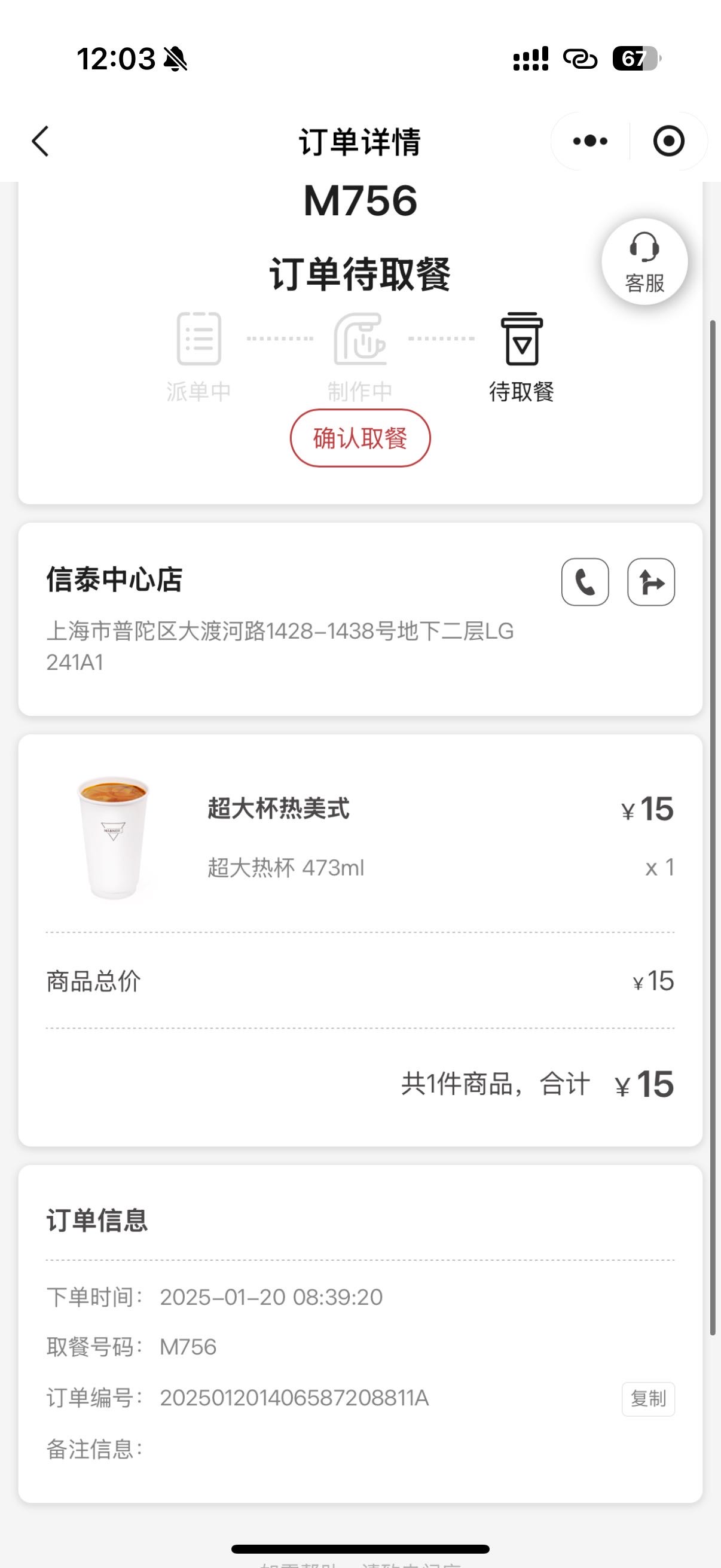Image resolution: width=721 pixels, height=1568 pixels.
Task: Click the right-side scrollbar
Action: pyautogui.click(x=713, y=828)
